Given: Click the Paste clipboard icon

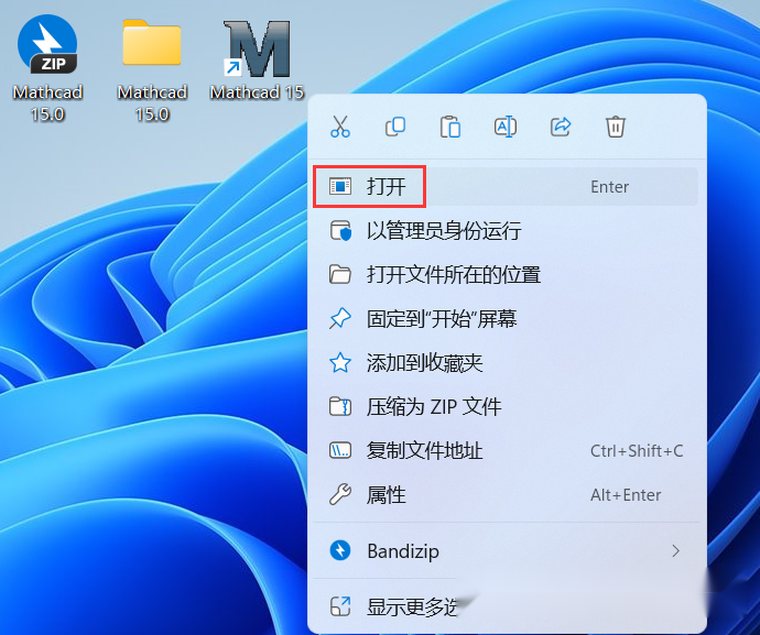Looking at the screenshot, I should [451, 127].
